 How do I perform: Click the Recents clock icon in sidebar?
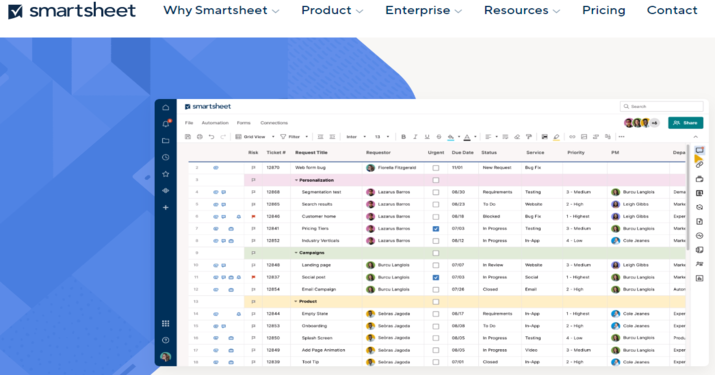[166, 157]
